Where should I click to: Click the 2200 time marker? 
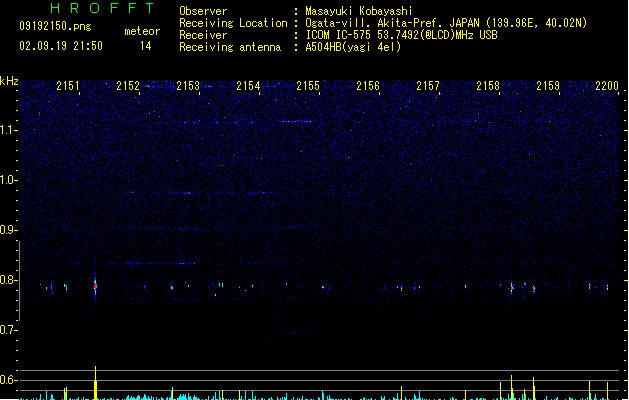tap(607, 86)
